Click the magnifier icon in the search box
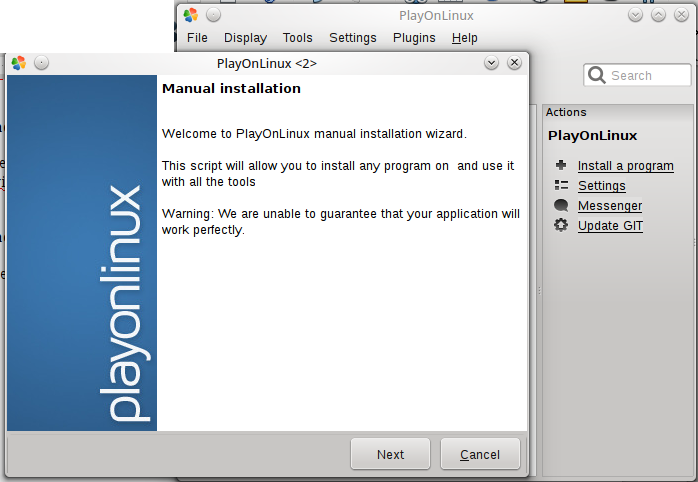This screenshot has width=698, height=482. (597, 75)
